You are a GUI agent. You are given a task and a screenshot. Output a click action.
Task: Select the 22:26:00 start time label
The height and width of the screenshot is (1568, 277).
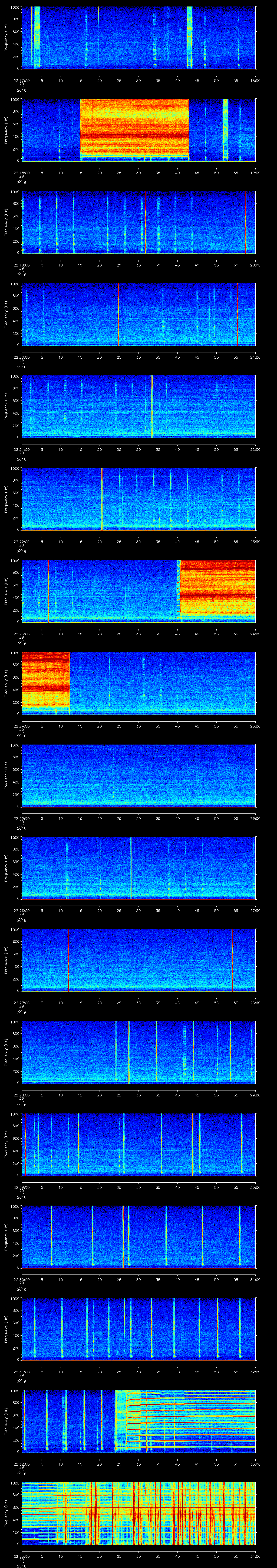21,910
